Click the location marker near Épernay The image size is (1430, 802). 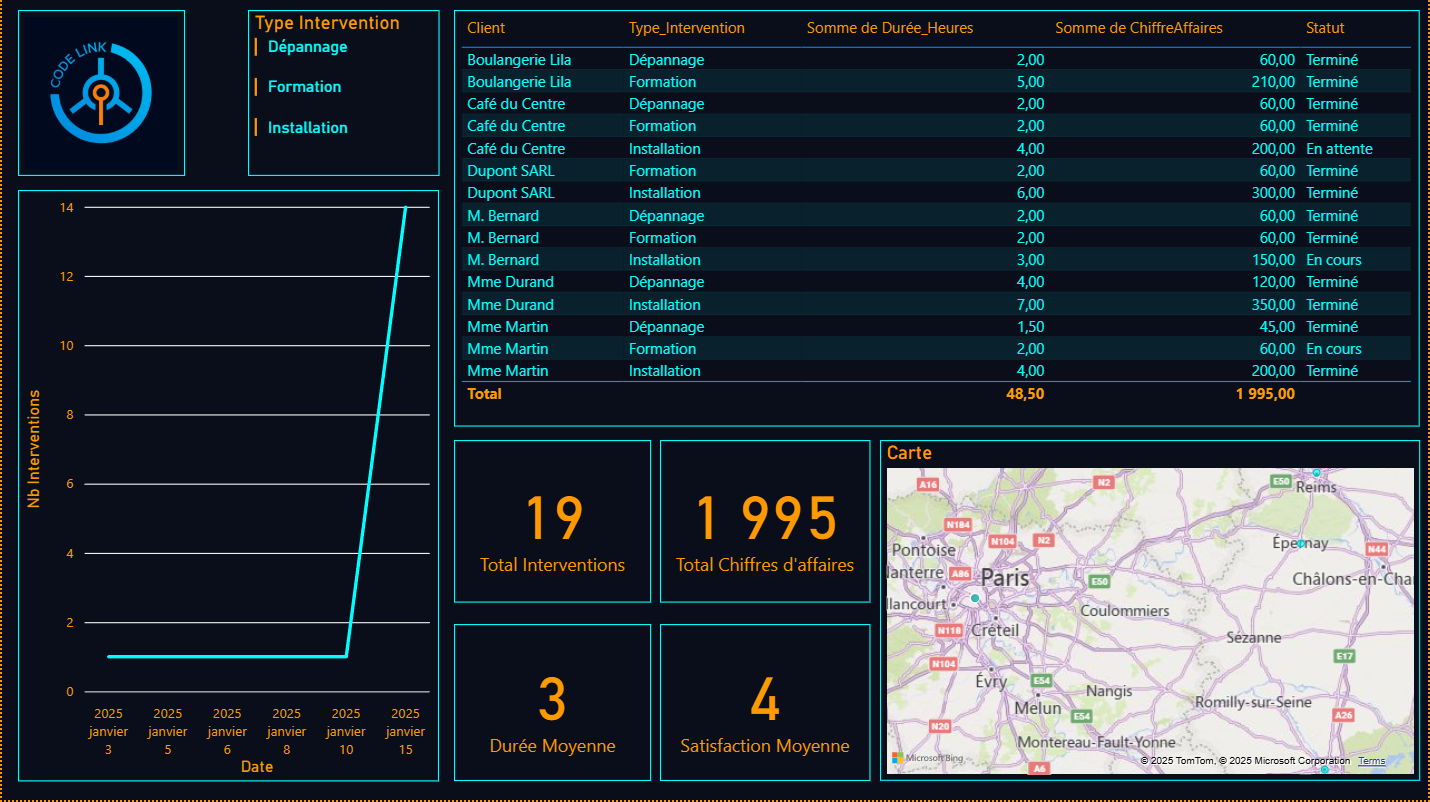tap(1301, 543)
